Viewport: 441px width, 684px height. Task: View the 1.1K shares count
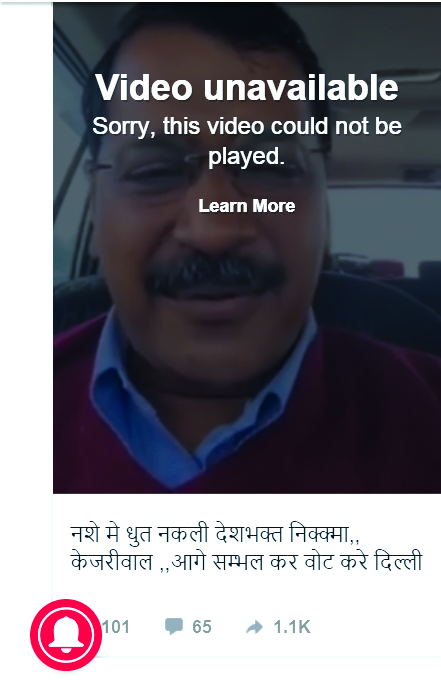coord(292,627)
